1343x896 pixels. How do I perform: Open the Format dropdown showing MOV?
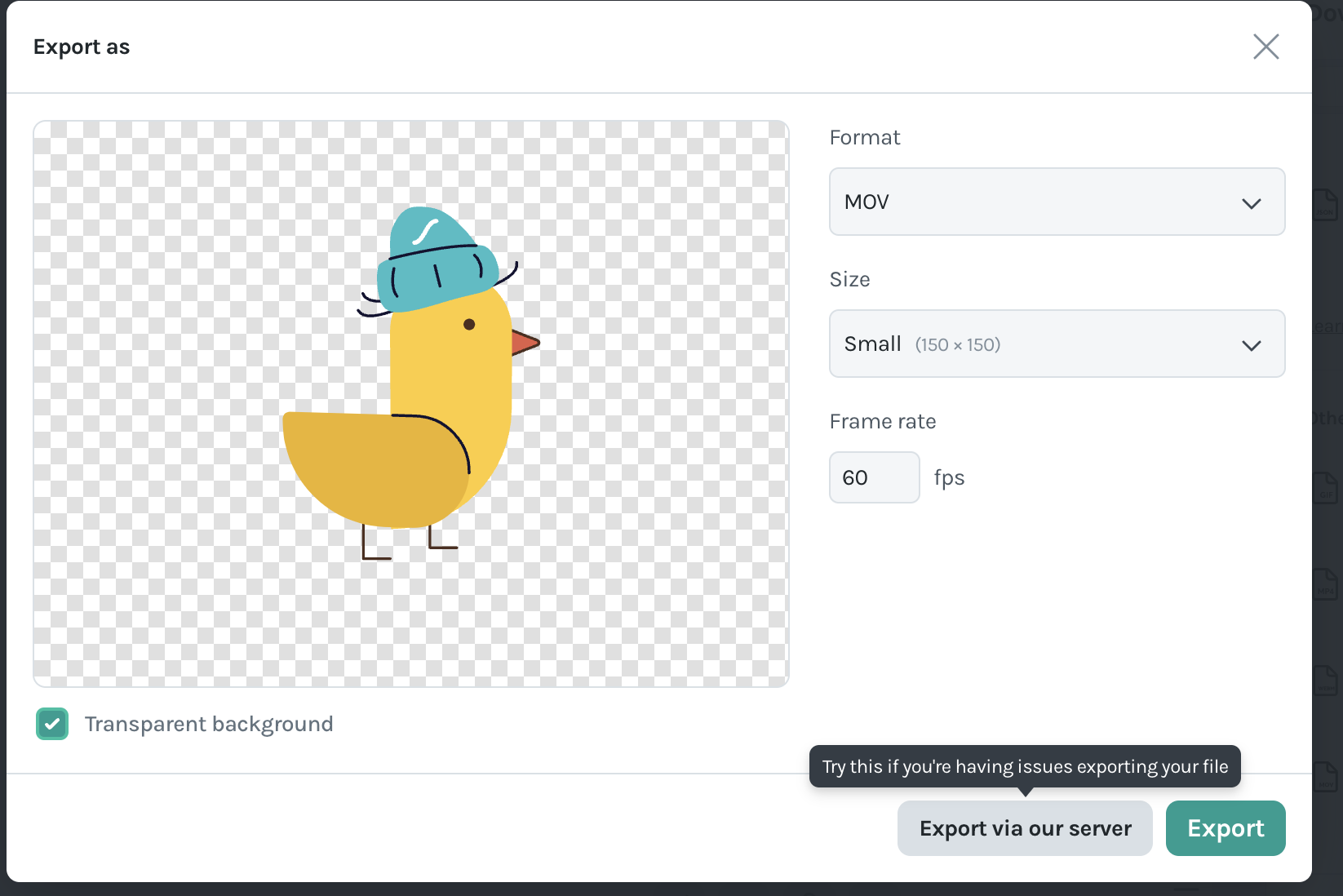(x=1056, y=202)
